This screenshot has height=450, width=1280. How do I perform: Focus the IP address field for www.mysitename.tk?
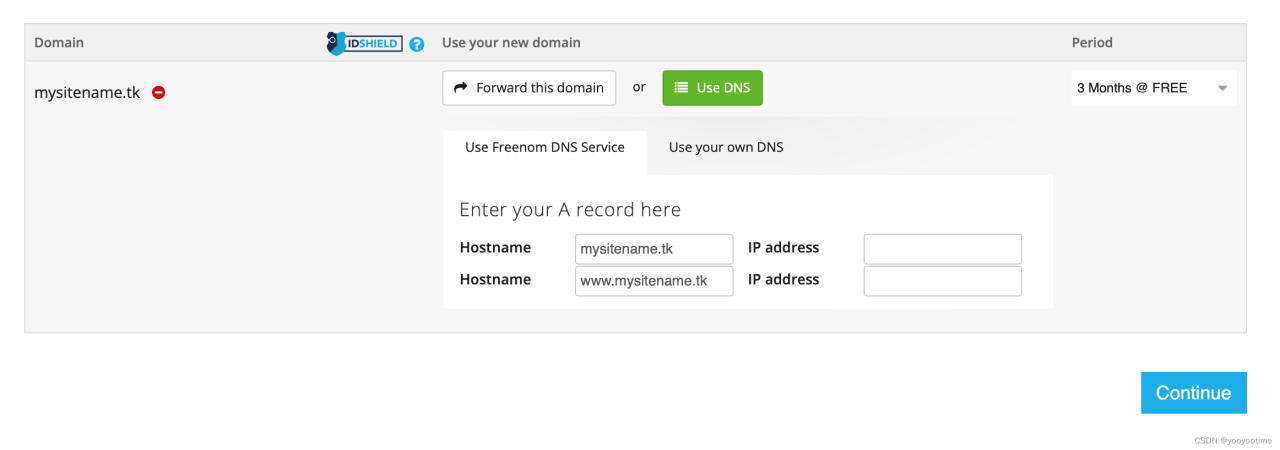pyautogui.click(x=942, y=281)
